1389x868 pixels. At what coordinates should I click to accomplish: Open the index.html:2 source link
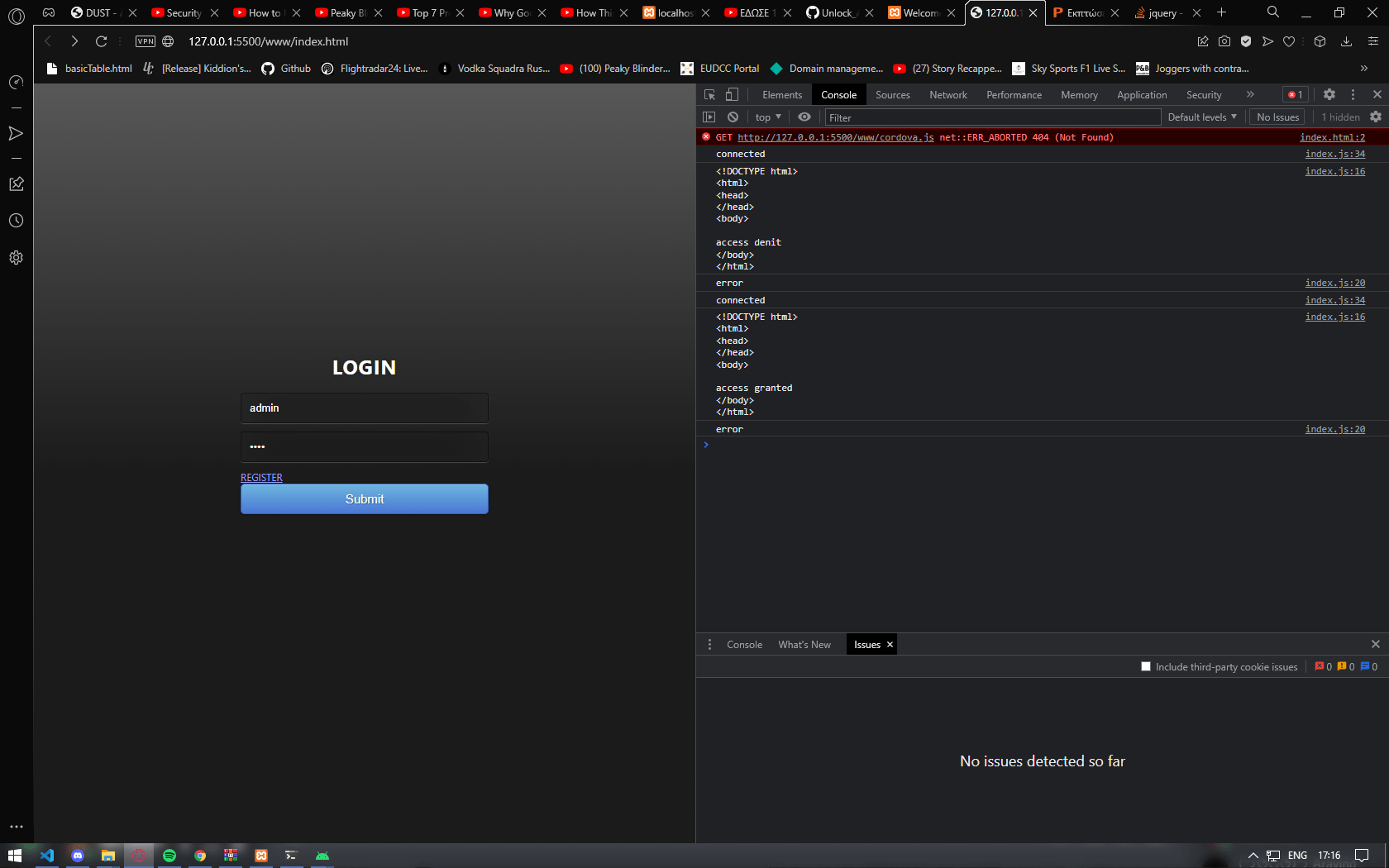pos(1332,137)
